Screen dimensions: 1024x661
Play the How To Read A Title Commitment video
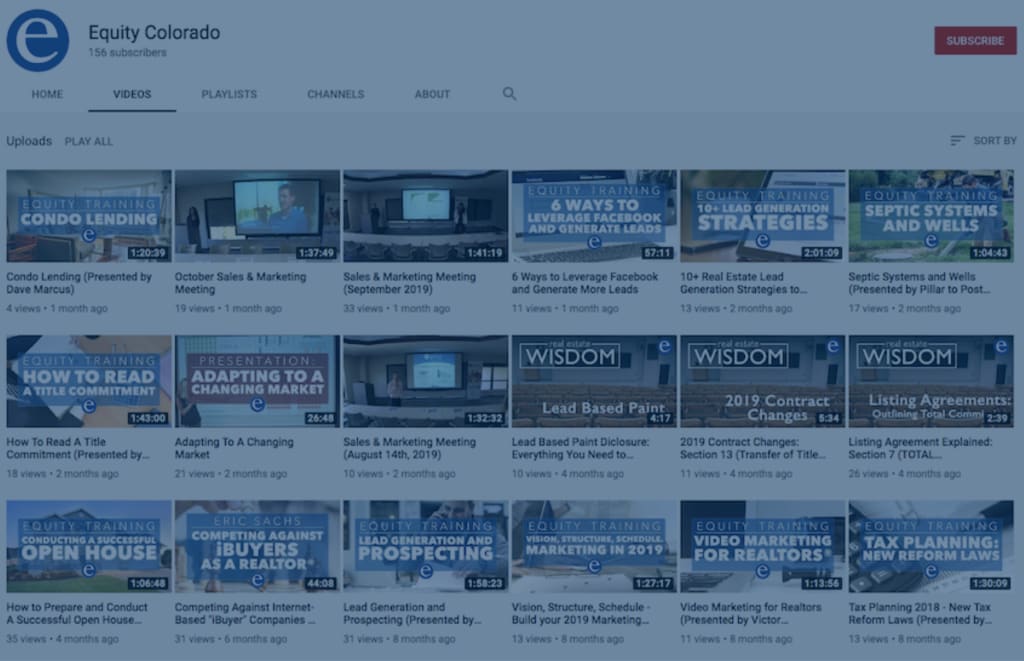coord(88,380)
